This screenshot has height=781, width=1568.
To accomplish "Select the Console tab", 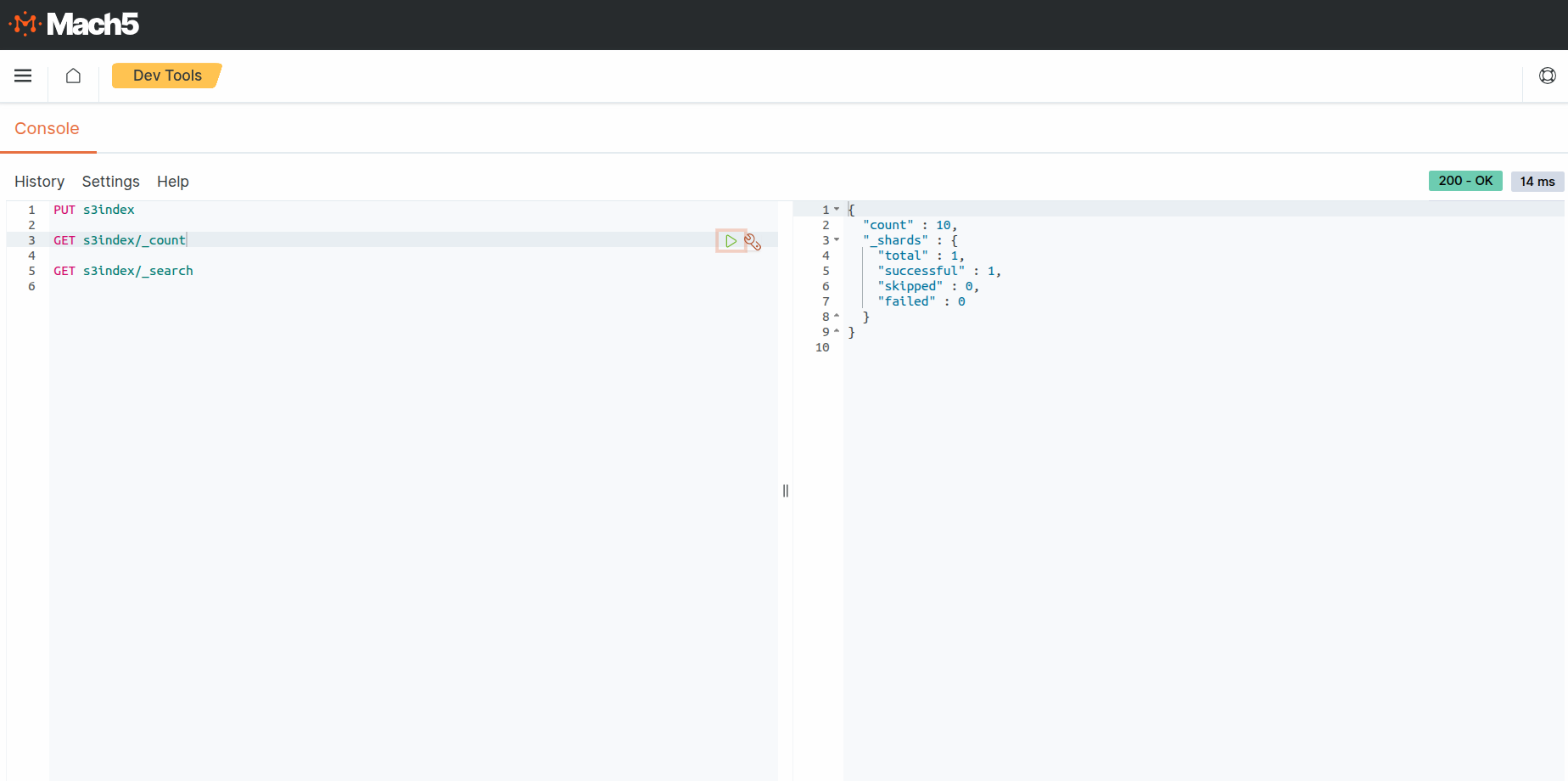I will [x=48, y=128].
